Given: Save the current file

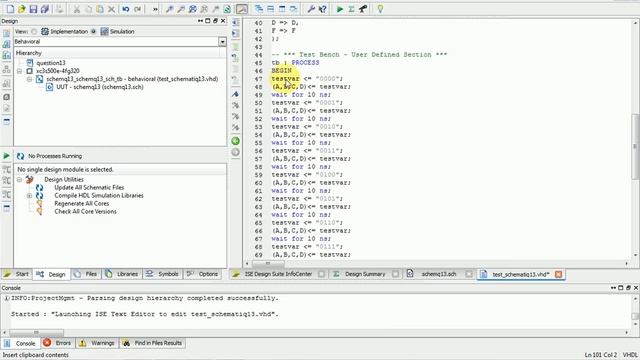Looking at the screenshot, I should pos(33,9).
